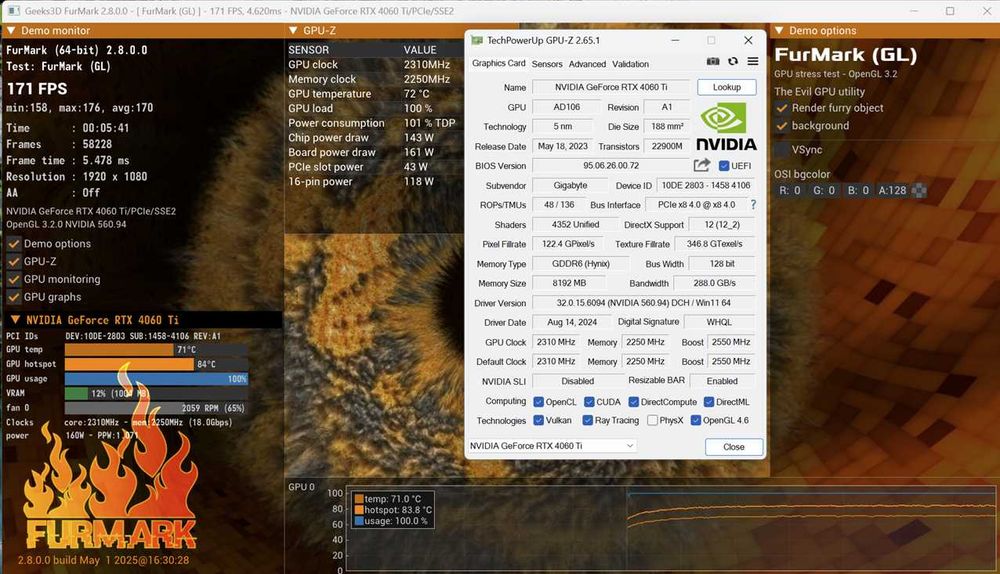Screen dimensions: 1000x574
Task: Toggle the CUDA checkbox
Action: 589,402
